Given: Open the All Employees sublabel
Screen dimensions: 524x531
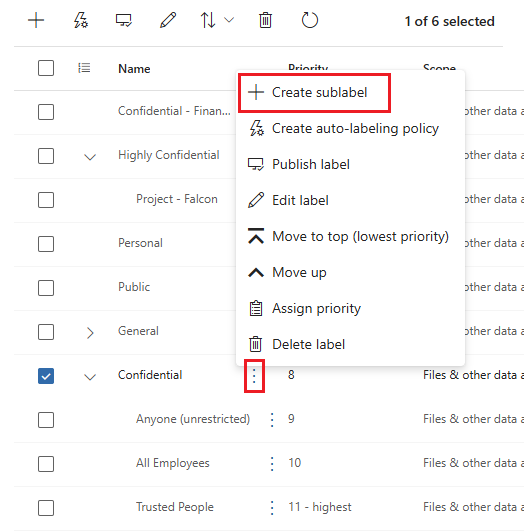Looking at the screenshot, I should [172, 463].
